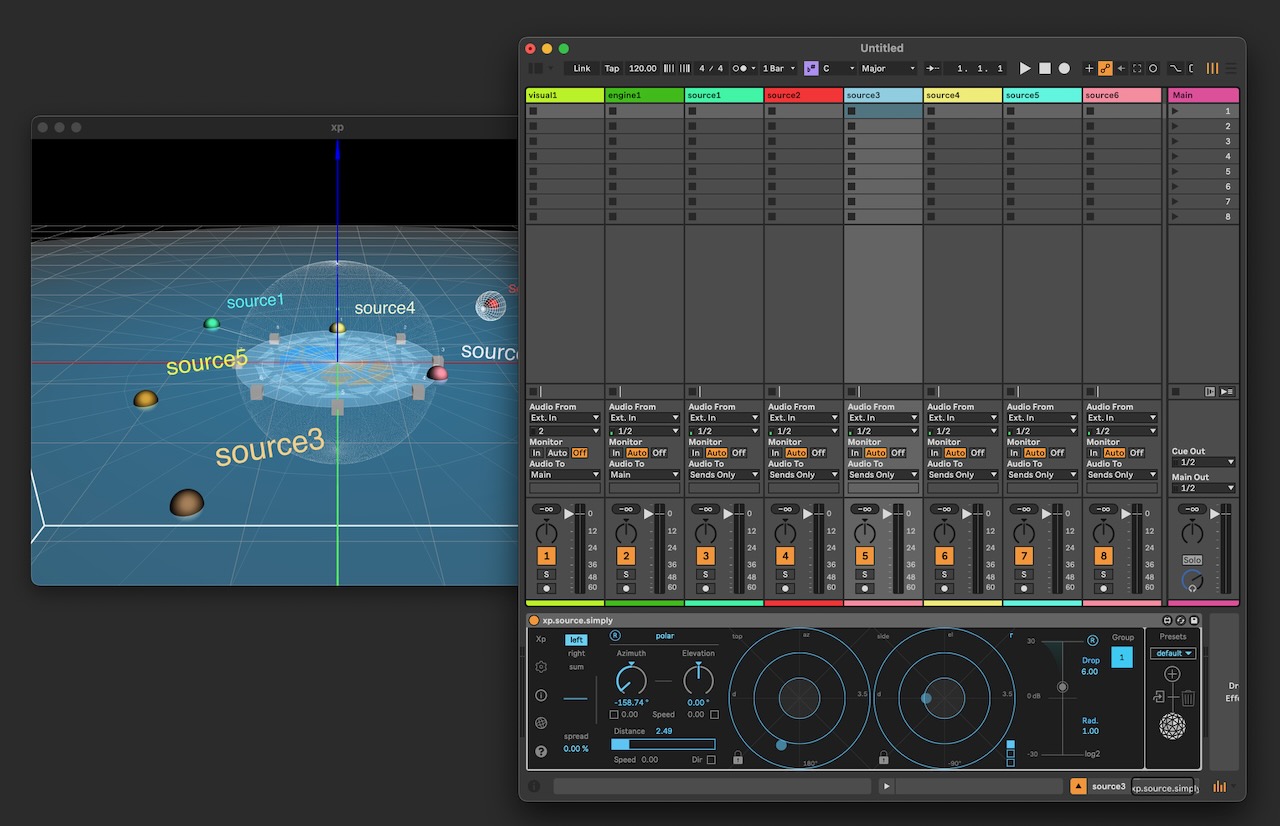1280x826 pixels.
Task: Click the R reset icon above Drop
Action: [x=1092, y=640]
